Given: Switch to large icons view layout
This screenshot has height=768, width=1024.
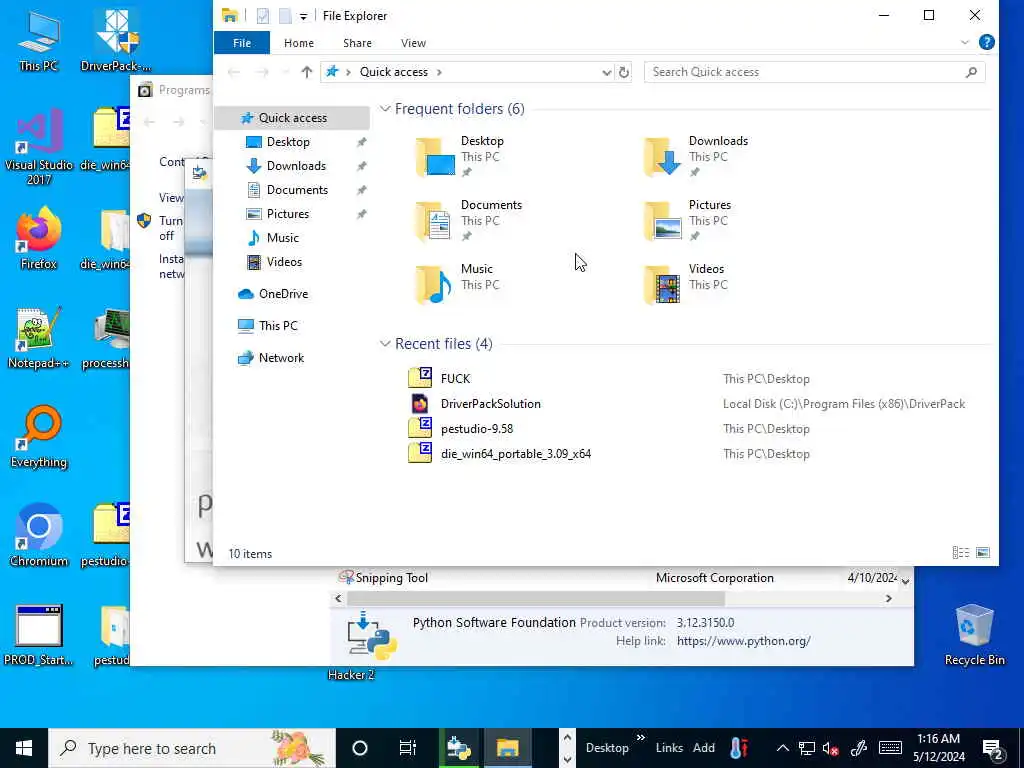Looking at the screenshot, I should click(x=983, y=553).
